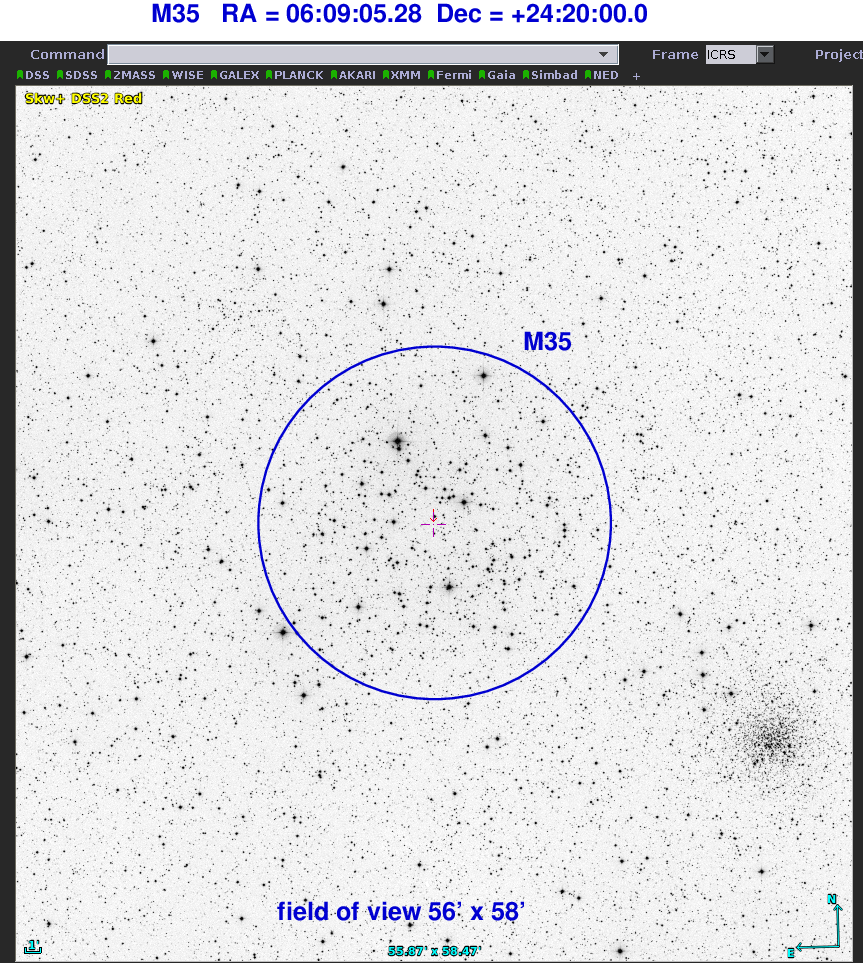Click inside the Command input field
The image size is (863, 963).
coord(350,55)
